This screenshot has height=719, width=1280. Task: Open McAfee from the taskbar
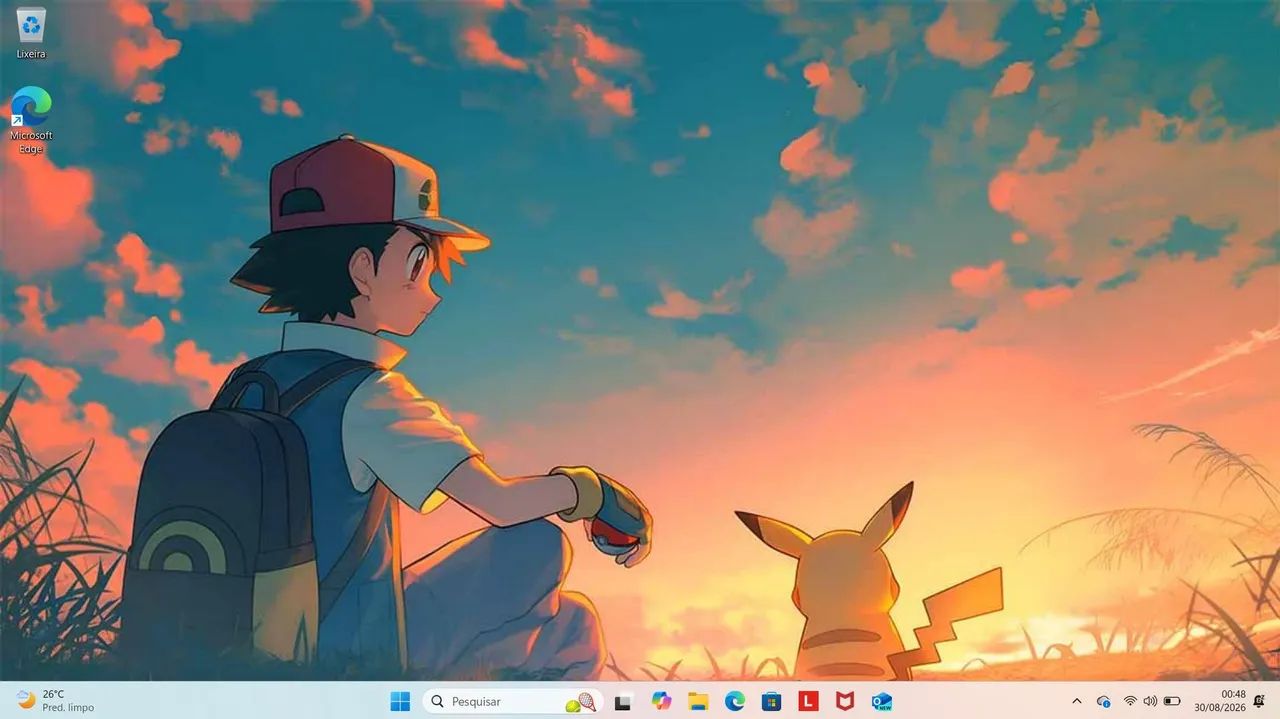[x=845, y=701]
